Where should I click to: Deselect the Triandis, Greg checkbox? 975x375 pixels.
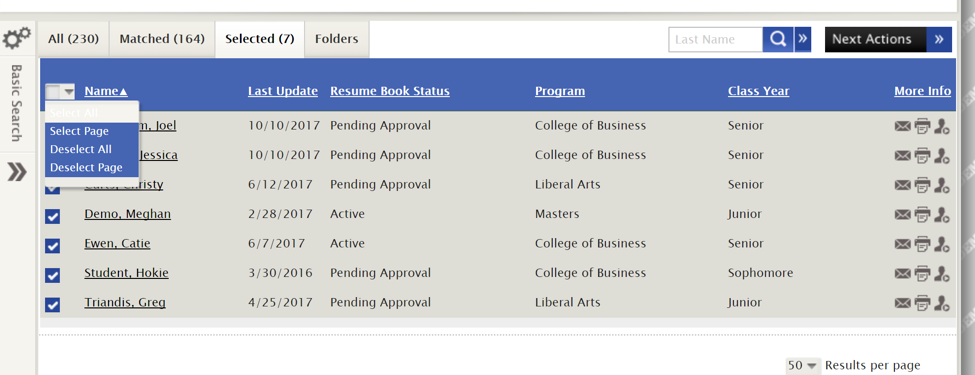coord(53,304)
